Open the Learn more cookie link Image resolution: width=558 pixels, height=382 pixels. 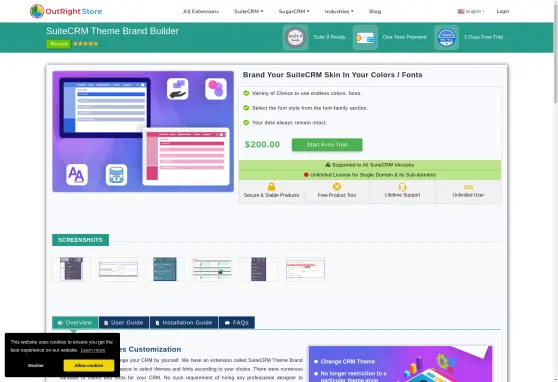coord(93,350)
